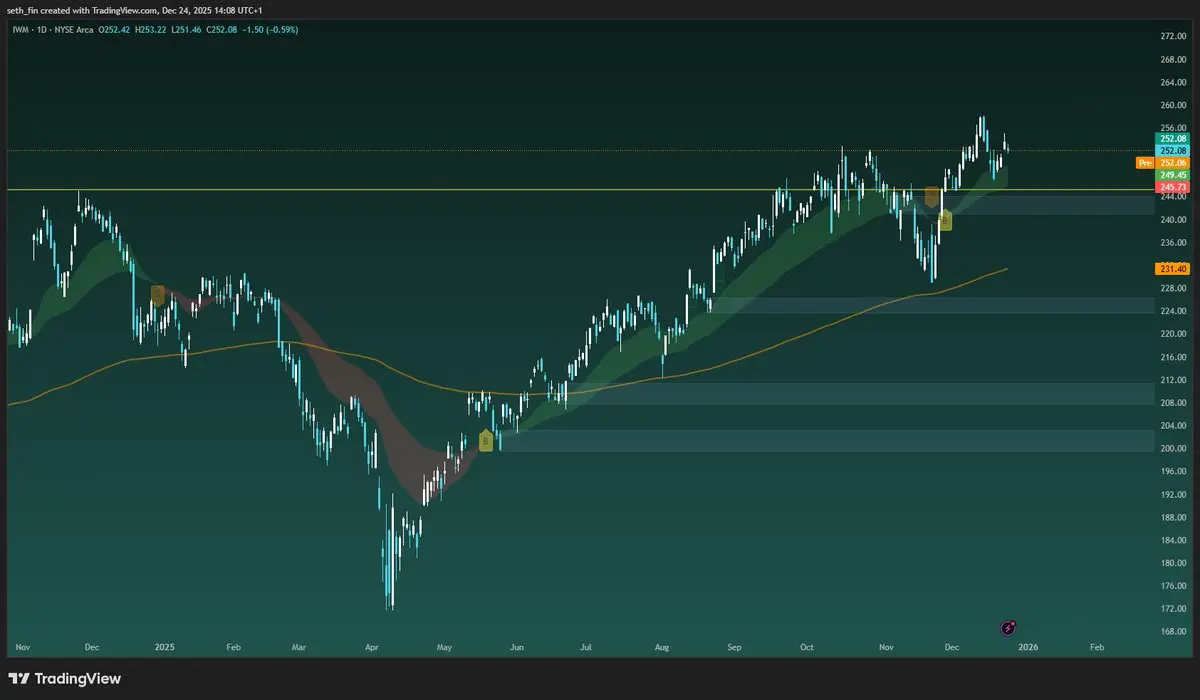Click the 240.00 level on the price axis
1200x700 pixels.
[1171, 220]
